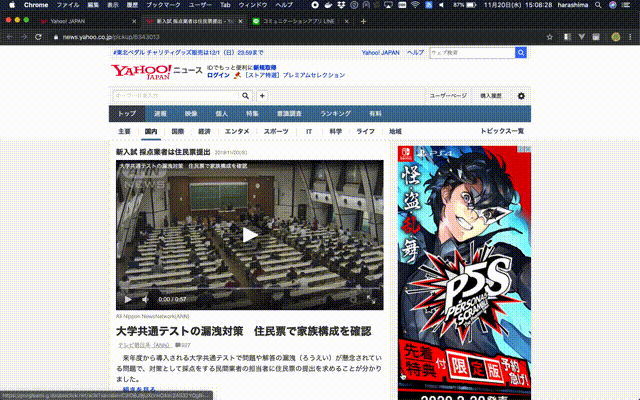
Task: Select the ランキング navigation tab
Action: click(336, 113)
